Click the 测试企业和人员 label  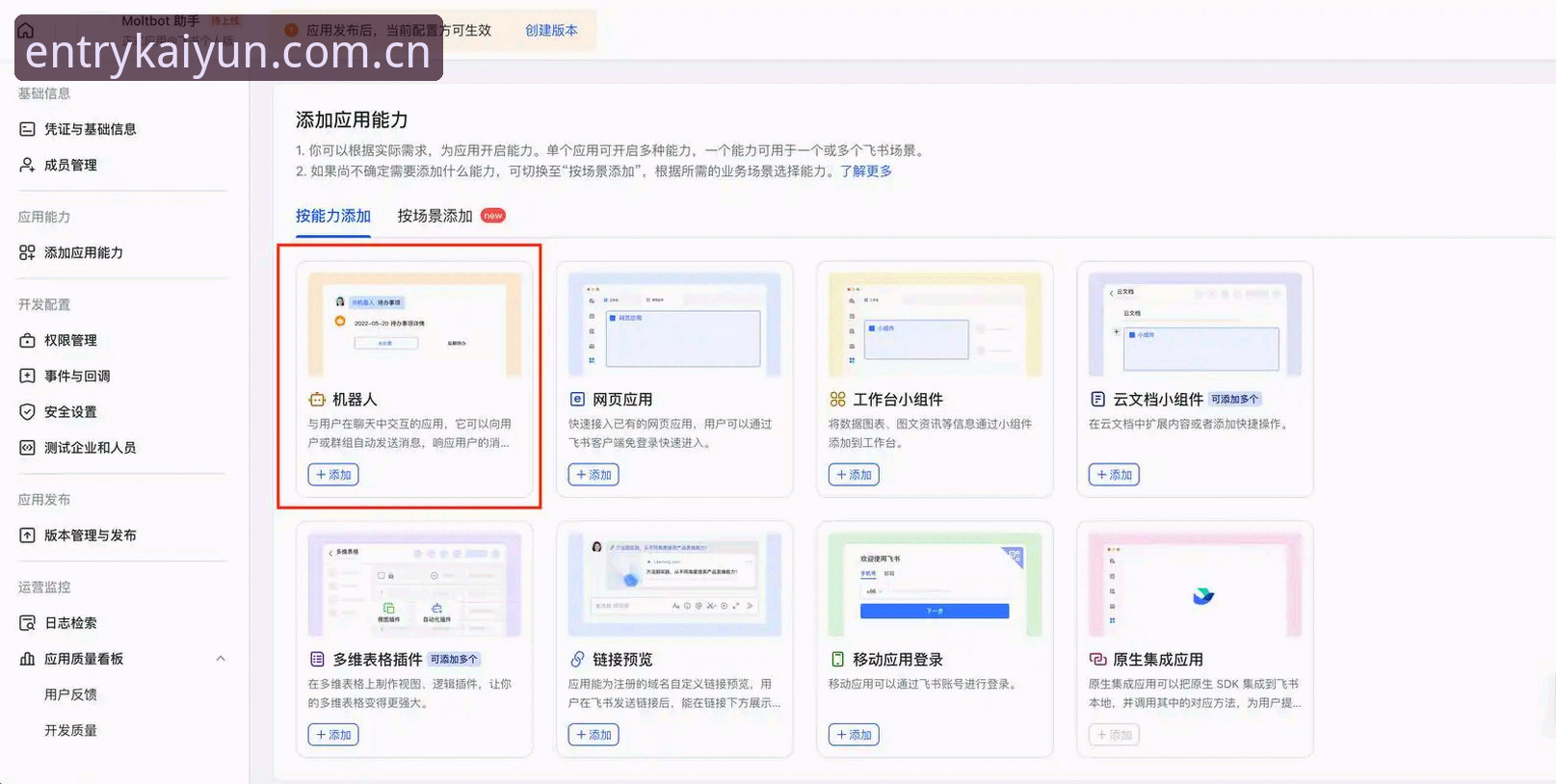pos(90,447)
